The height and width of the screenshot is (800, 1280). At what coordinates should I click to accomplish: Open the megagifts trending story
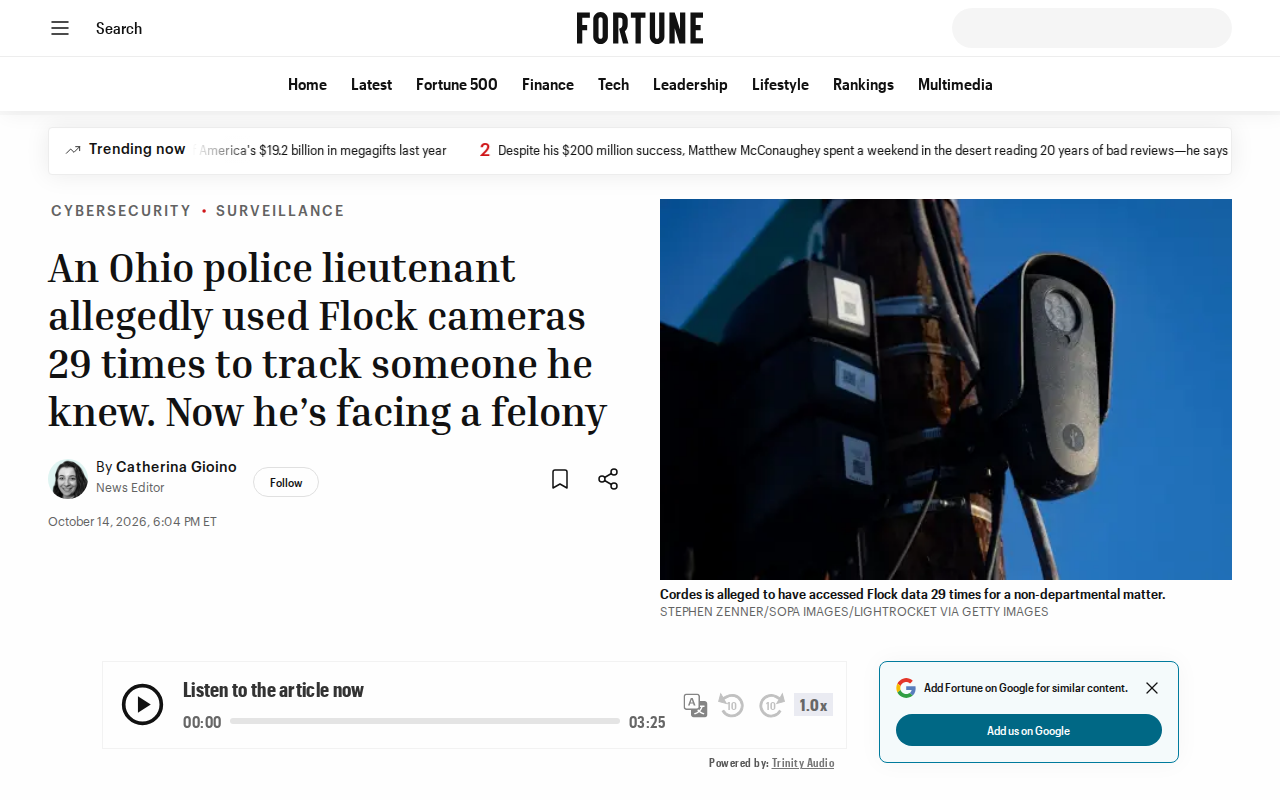point(323,150)
